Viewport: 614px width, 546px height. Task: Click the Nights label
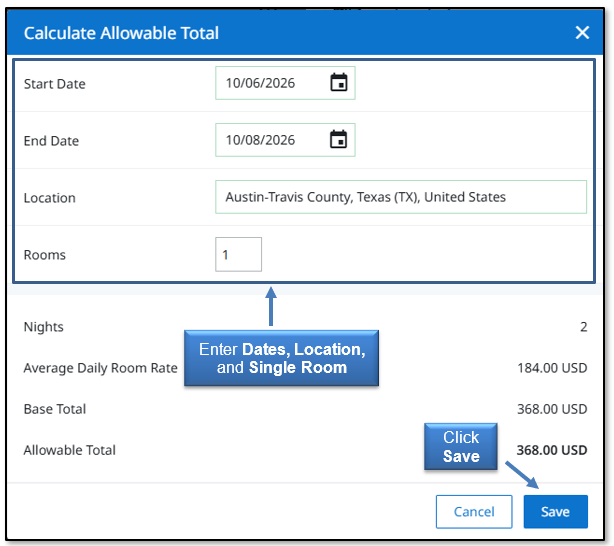click(x=43, y=327)
